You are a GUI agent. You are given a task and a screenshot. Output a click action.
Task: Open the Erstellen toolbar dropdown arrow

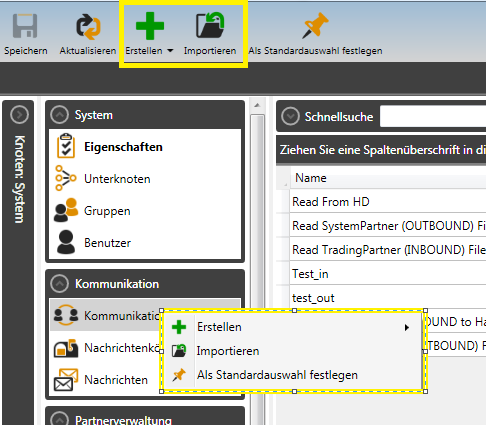click(170, 51)
